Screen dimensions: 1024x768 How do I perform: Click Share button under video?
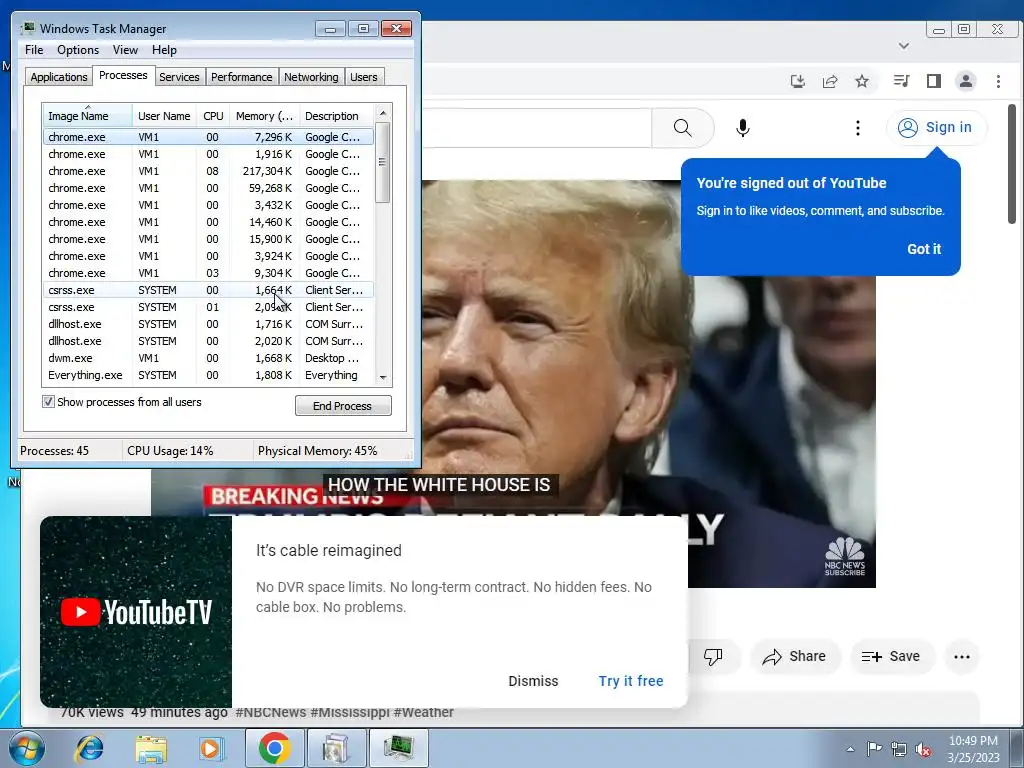(794, 656)
